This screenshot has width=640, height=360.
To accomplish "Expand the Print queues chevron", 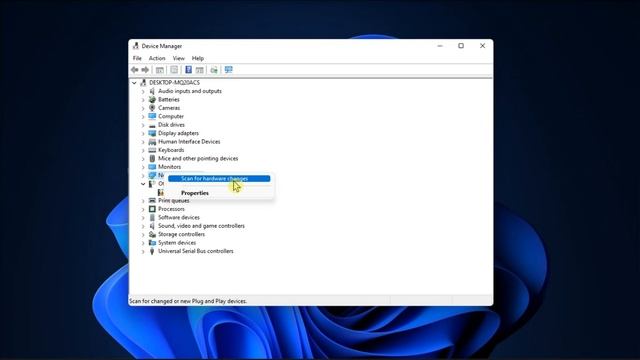I will (143, 201).
